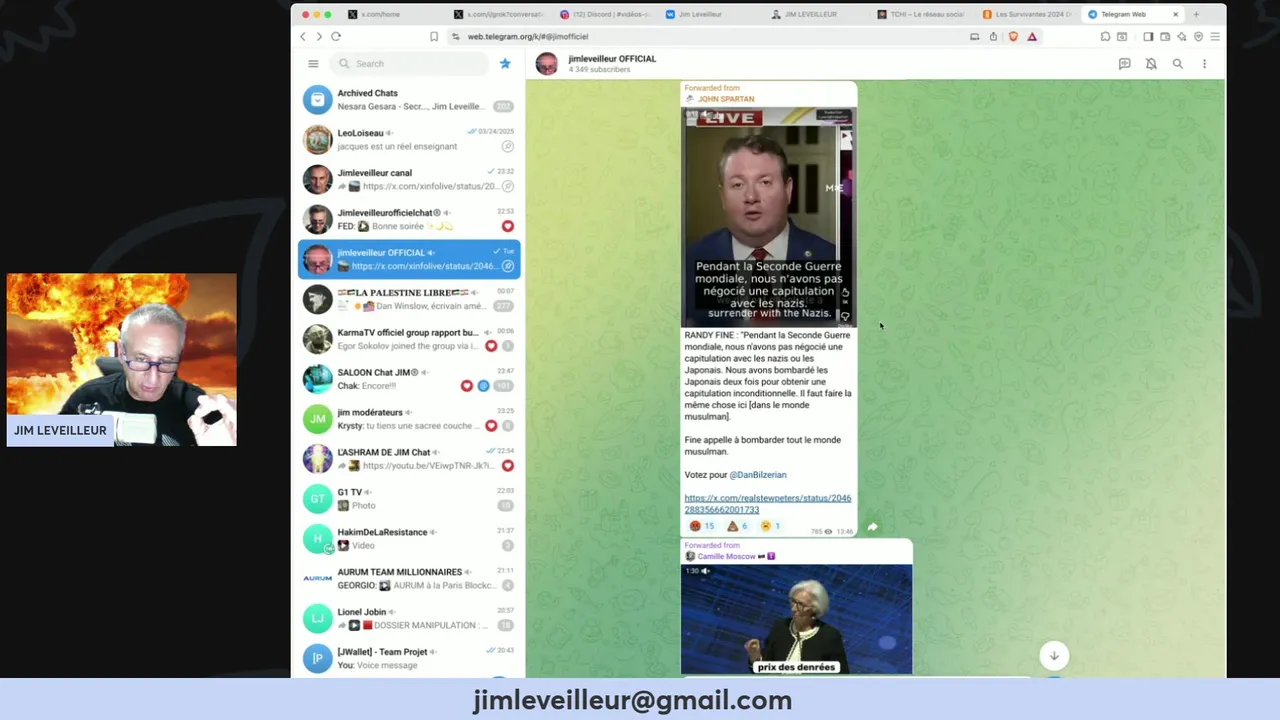This screenshot has height=720, width=1280.
Task: Switch to the TCHI – Le réseau social tab
Action: 920,14
